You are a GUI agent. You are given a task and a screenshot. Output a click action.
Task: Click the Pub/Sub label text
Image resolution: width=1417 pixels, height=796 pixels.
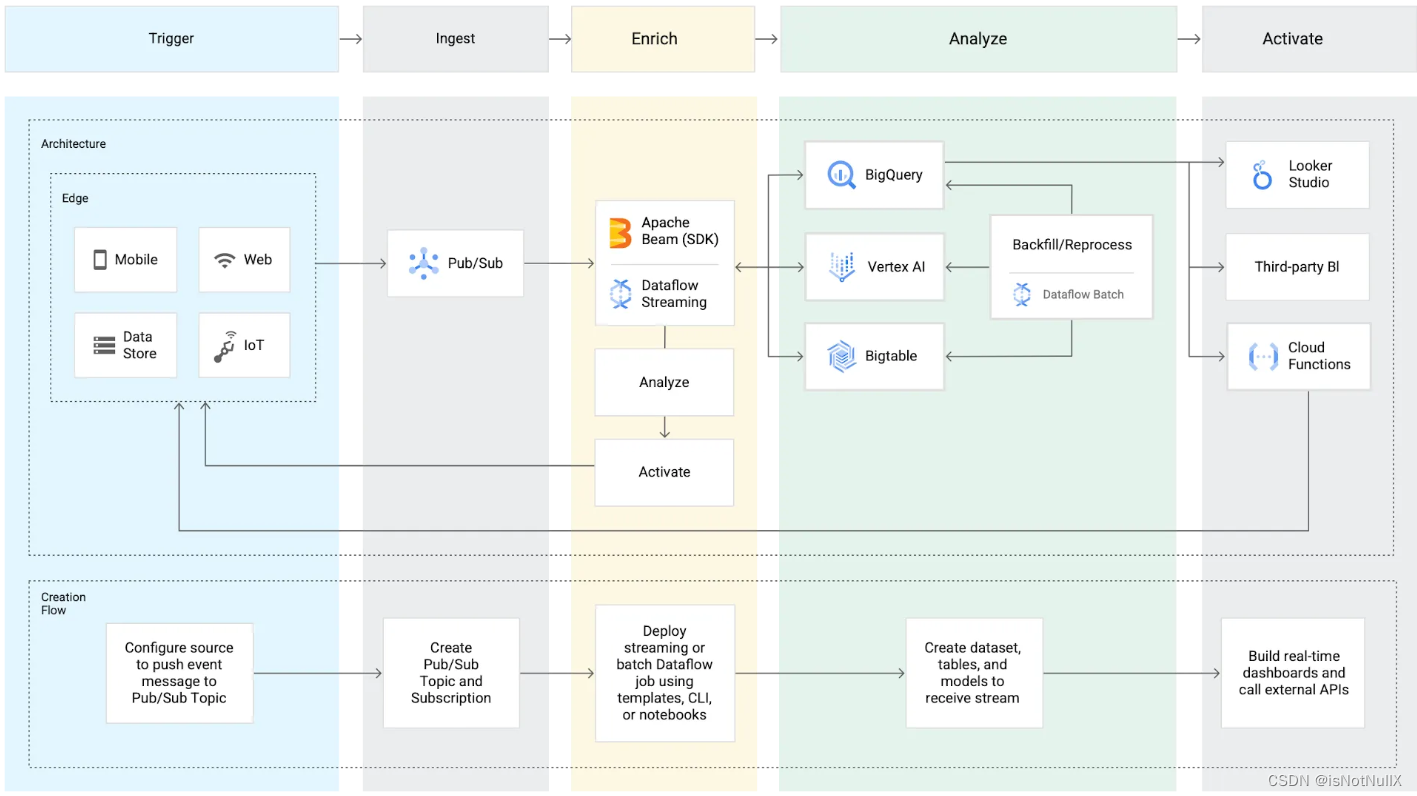475,263
